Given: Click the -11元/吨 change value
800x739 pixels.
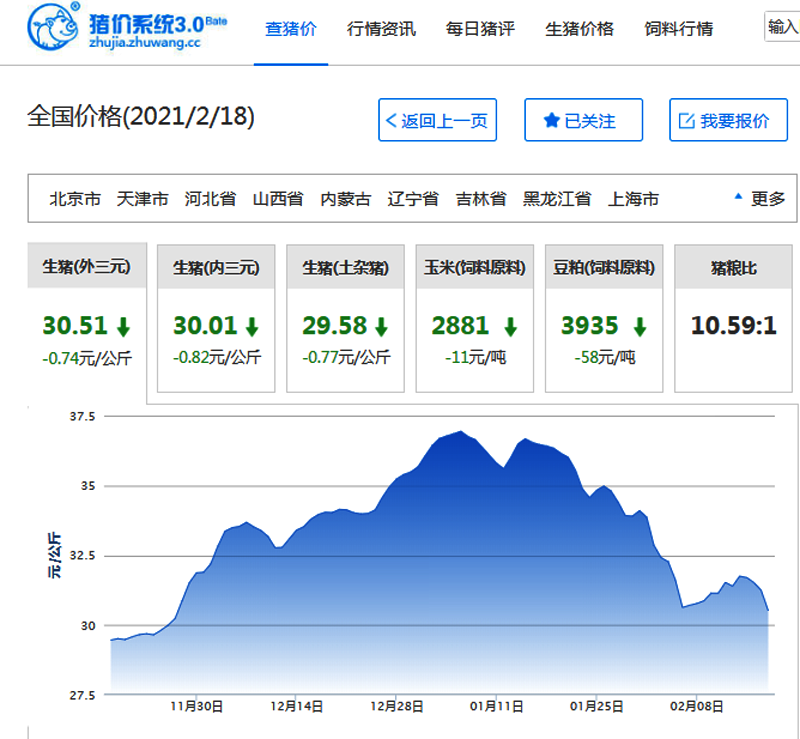Looking at the screenshot, I should pos(475,357).
